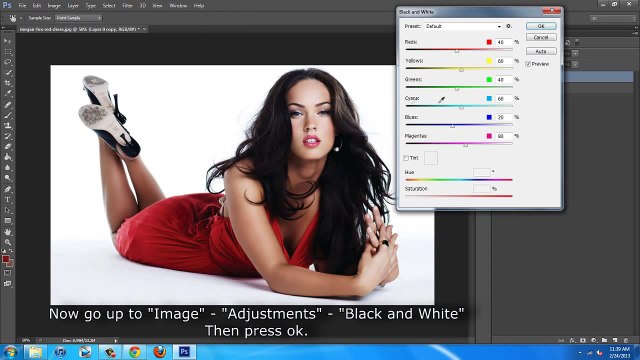Screen dimensions: 640x360
Task: Select the Zoom tool
Action: tap(8, 242)
